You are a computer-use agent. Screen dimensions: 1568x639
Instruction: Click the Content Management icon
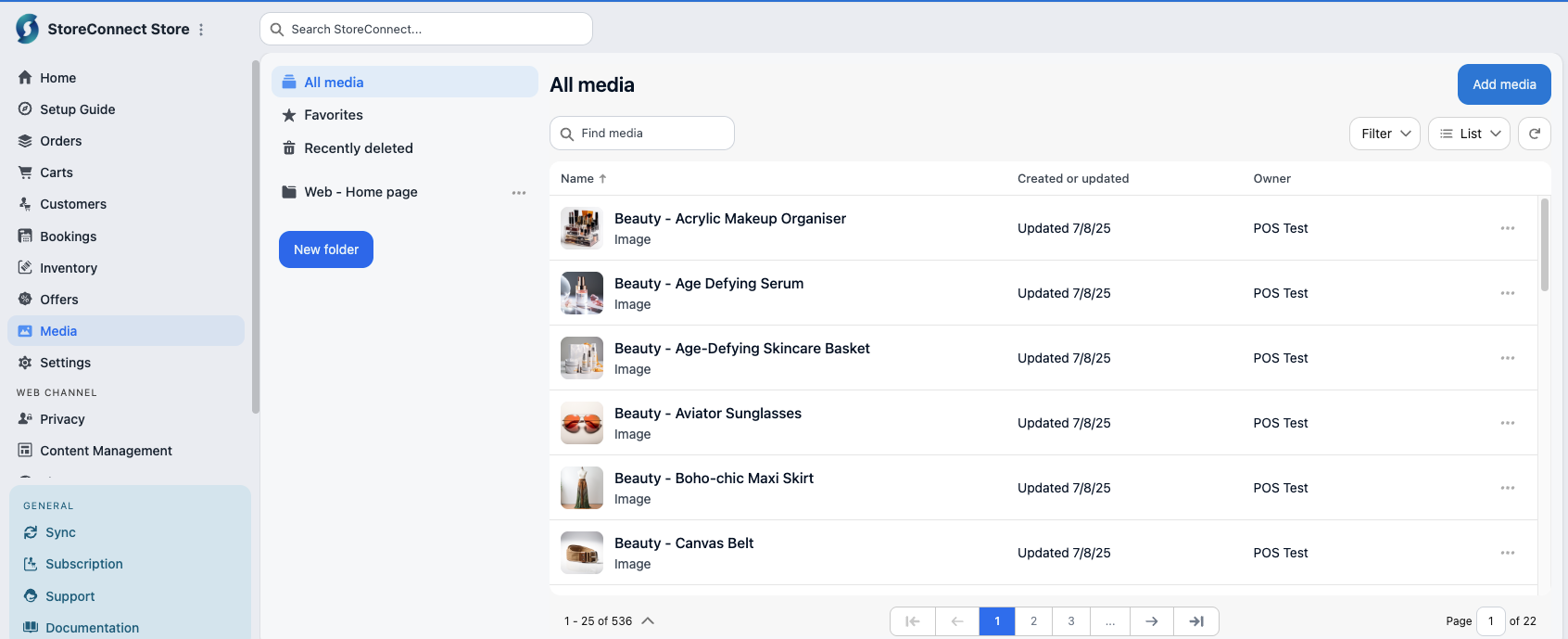[x=25, y=451]
